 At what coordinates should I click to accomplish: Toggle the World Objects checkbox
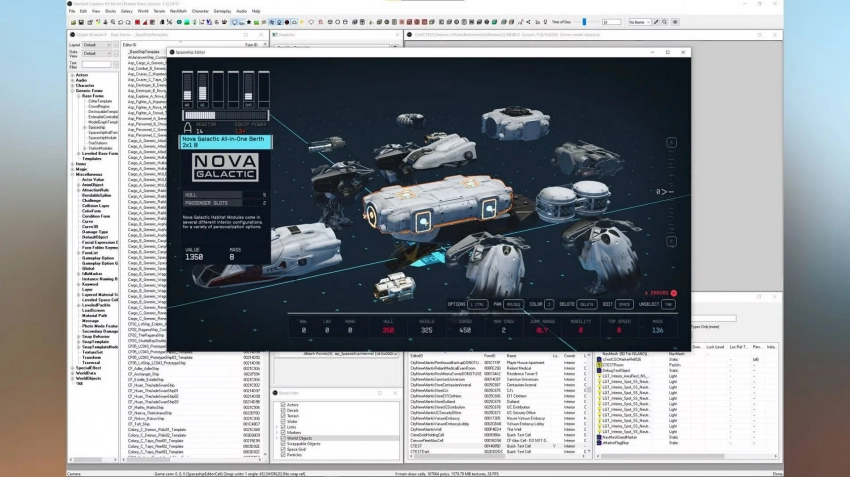(282, 439)
